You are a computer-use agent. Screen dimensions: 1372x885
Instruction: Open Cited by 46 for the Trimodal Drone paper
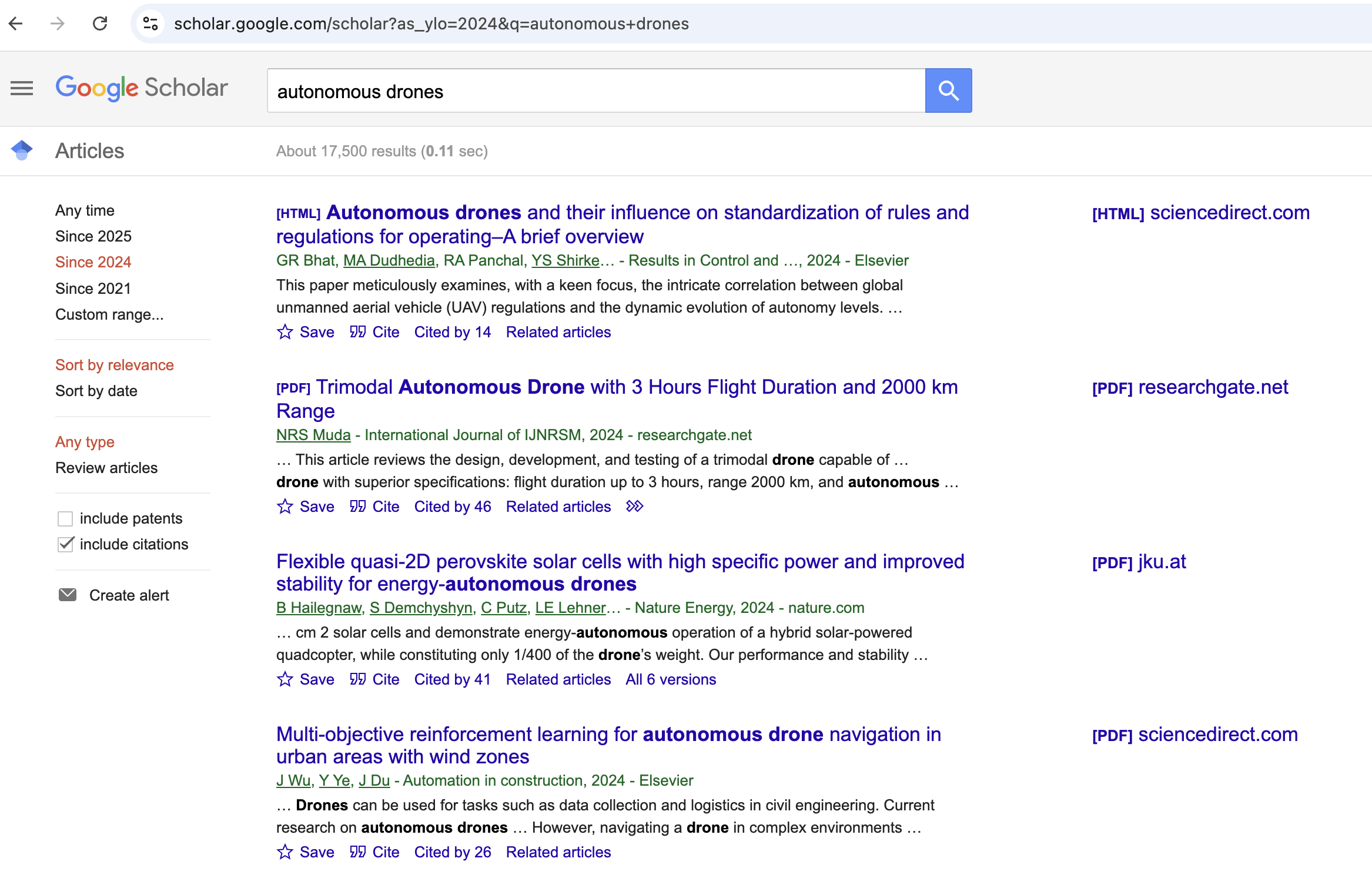(x=453, y=507)
